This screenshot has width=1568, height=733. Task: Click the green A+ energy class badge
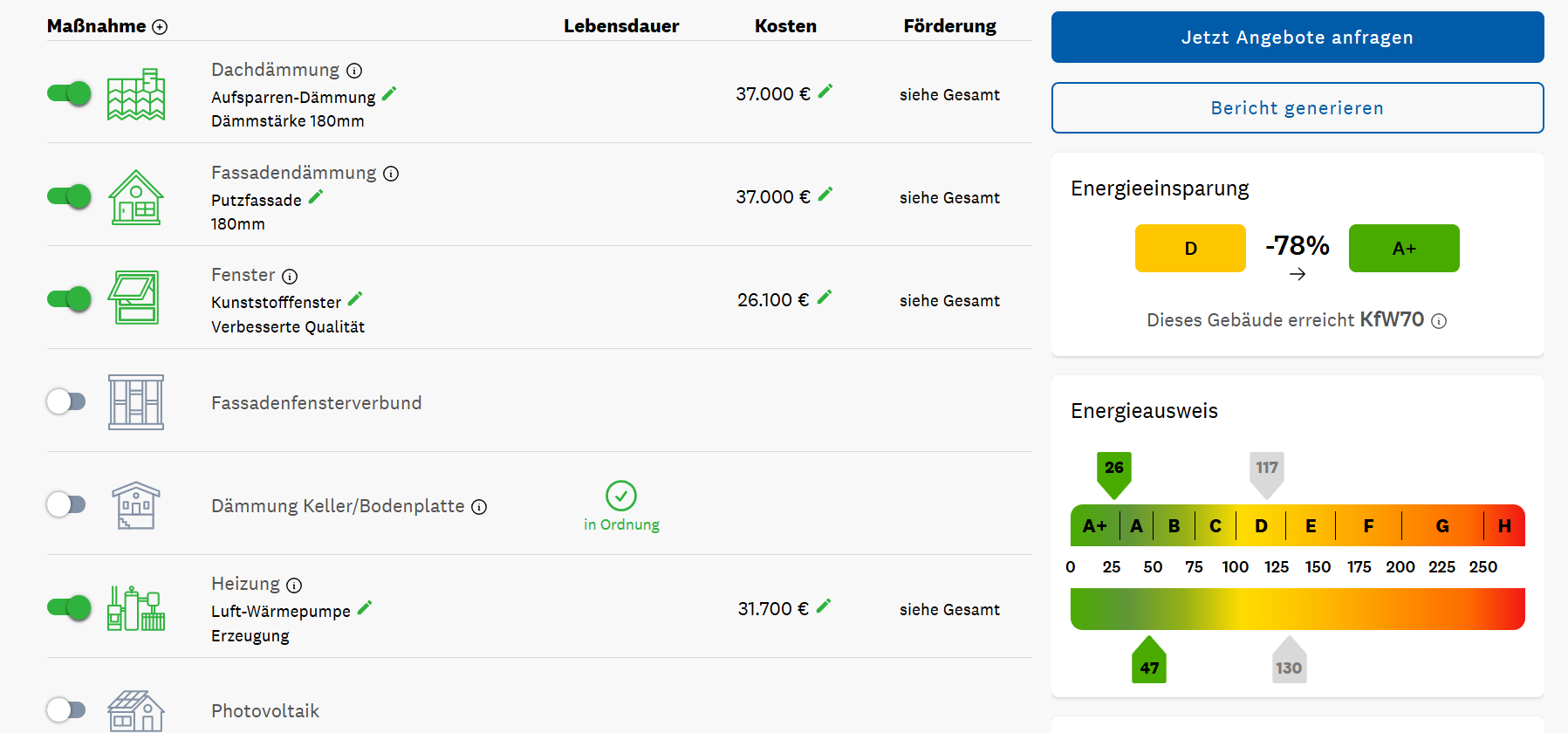[x=1403, y=249]
